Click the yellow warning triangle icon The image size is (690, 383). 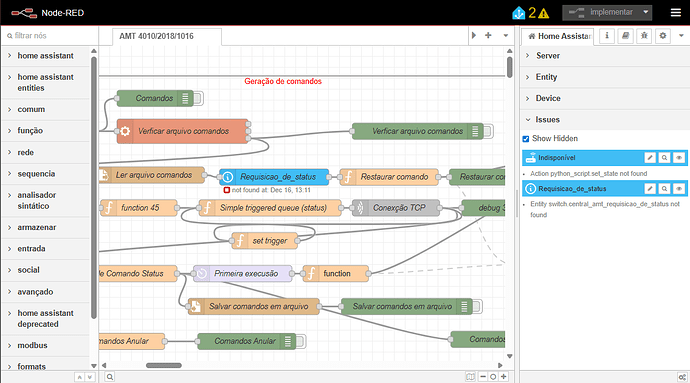click(543, 13)
